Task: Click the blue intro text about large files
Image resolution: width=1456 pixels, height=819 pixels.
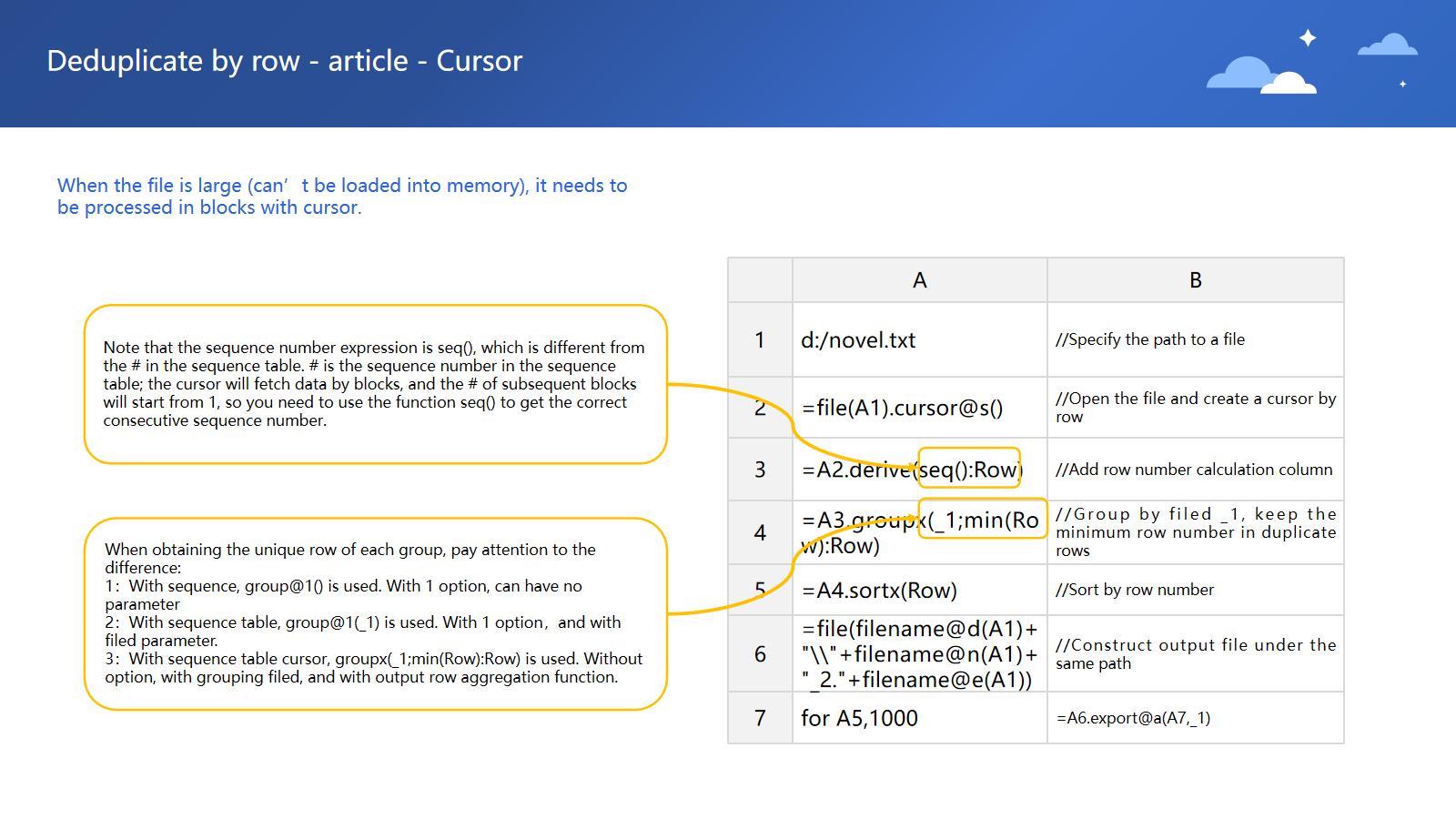Action: pos(341,197)
